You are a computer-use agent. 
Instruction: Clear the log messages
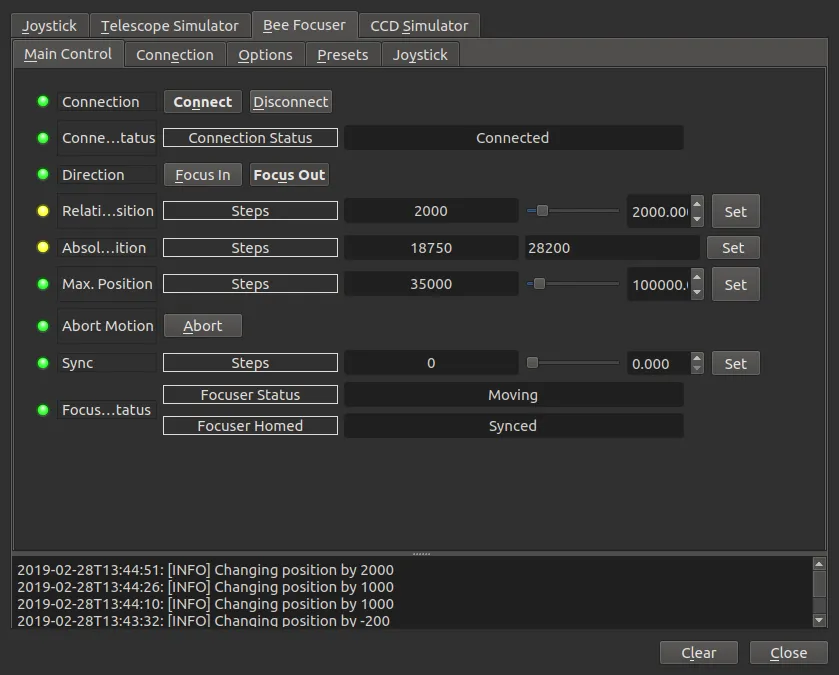(698, 653)
